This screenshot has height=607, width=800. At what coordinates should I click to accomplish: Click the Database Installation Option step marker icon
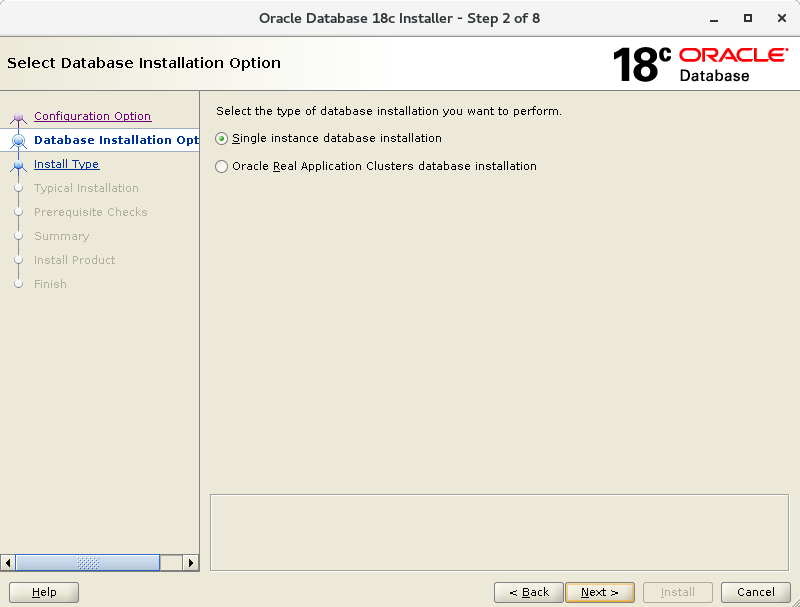(18, 140)
